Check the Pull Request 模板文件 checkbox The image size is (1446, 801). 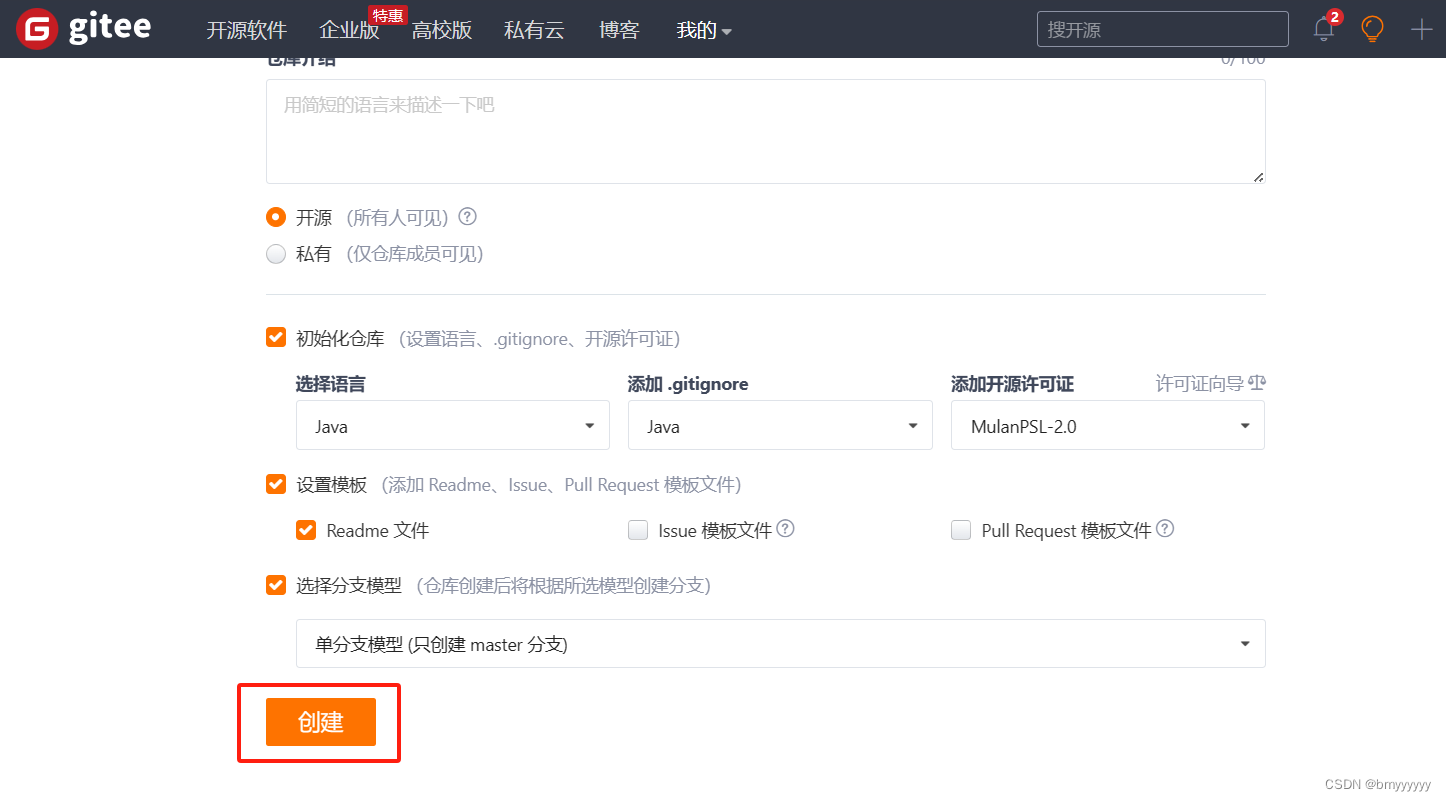pos(961,530)
